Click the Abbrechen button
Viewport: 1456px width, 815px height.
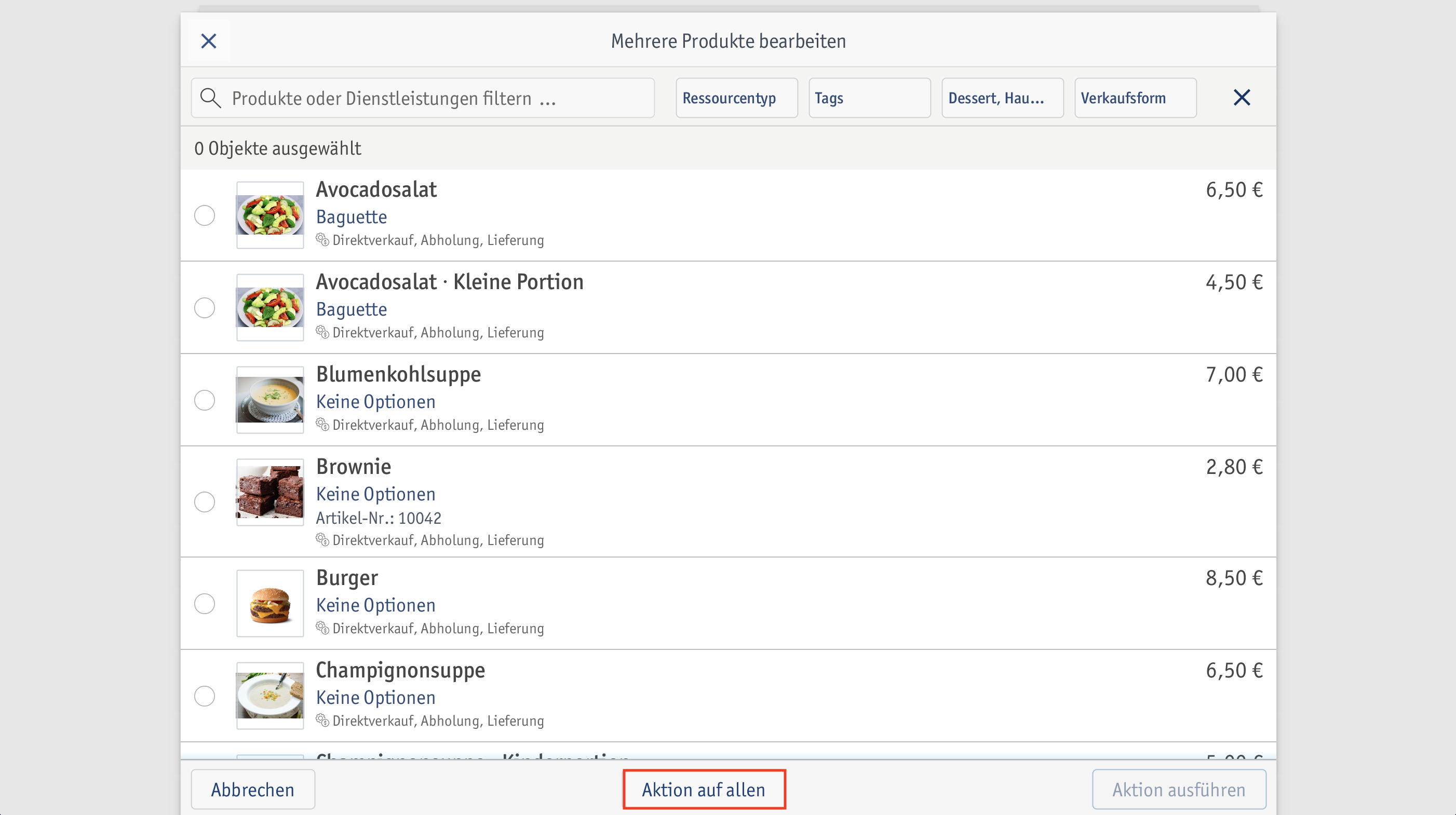pyautogui.click(x=253, y=790)
